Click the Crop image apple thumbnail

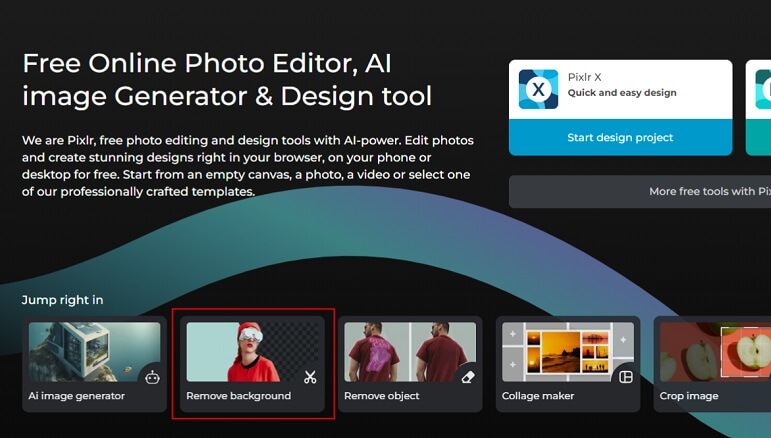[715, 352]
